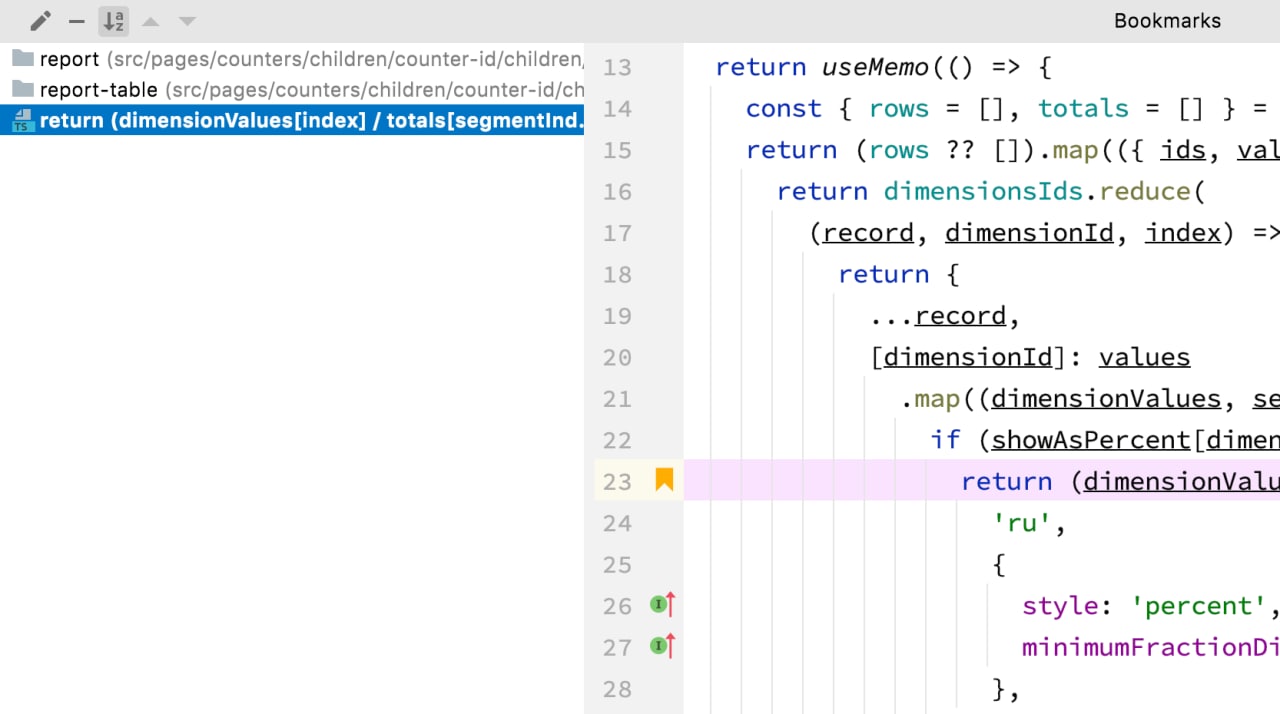Click the style property on line 26
Screen dimensions: 1280x714
[x=1060, y=606]
